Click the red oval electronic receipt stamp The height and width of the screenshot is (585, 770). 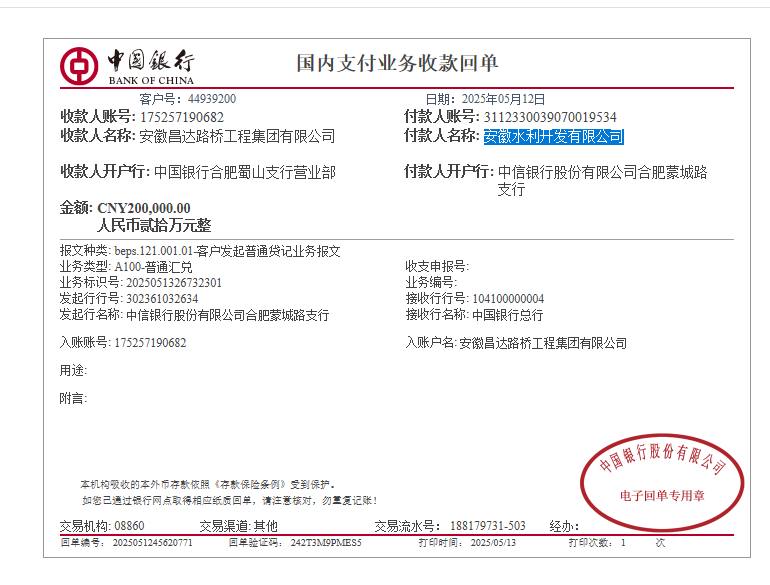point(661,479)
